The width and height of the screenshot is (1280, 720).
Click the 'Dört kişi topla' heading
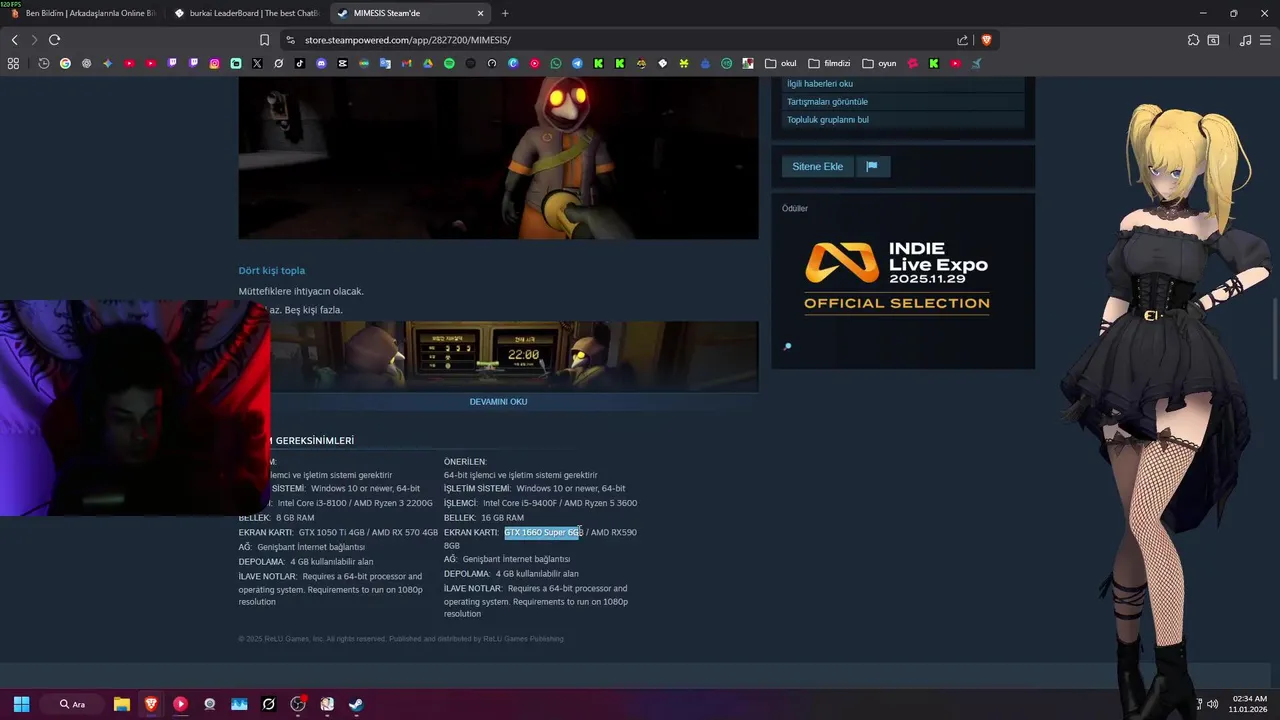click(272, 271)
